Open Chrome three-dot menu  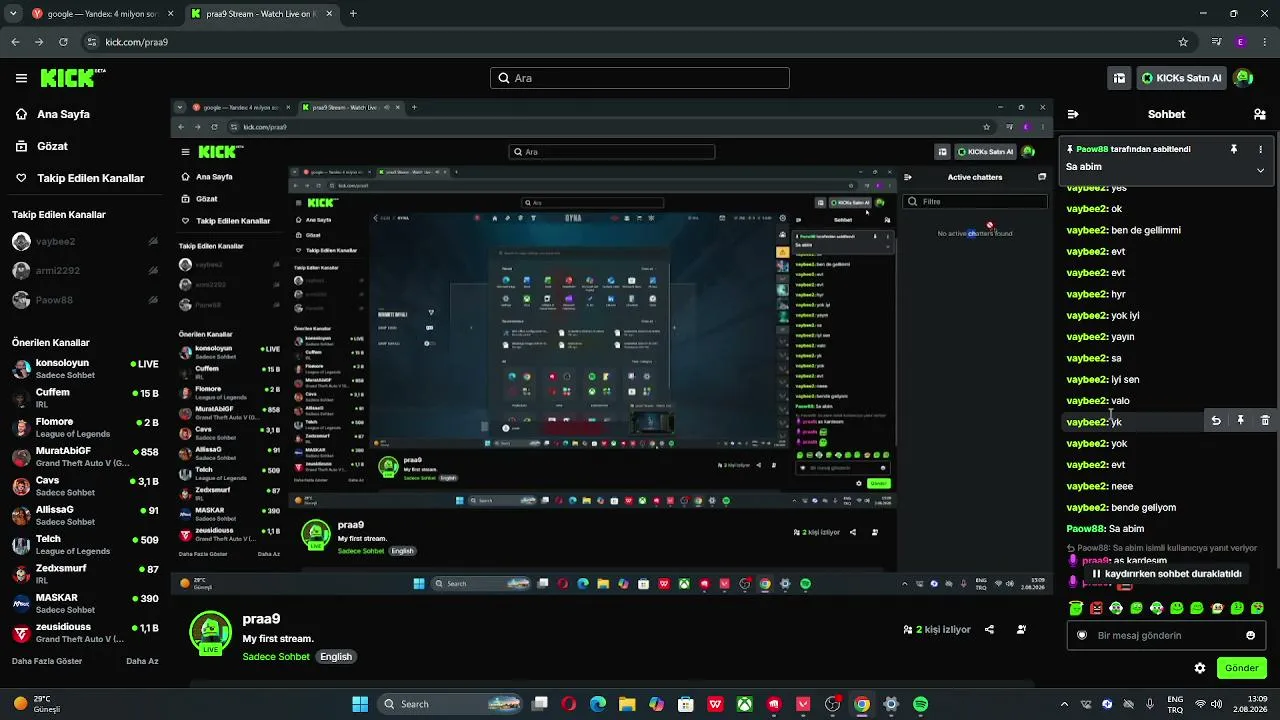(1263, 42)
